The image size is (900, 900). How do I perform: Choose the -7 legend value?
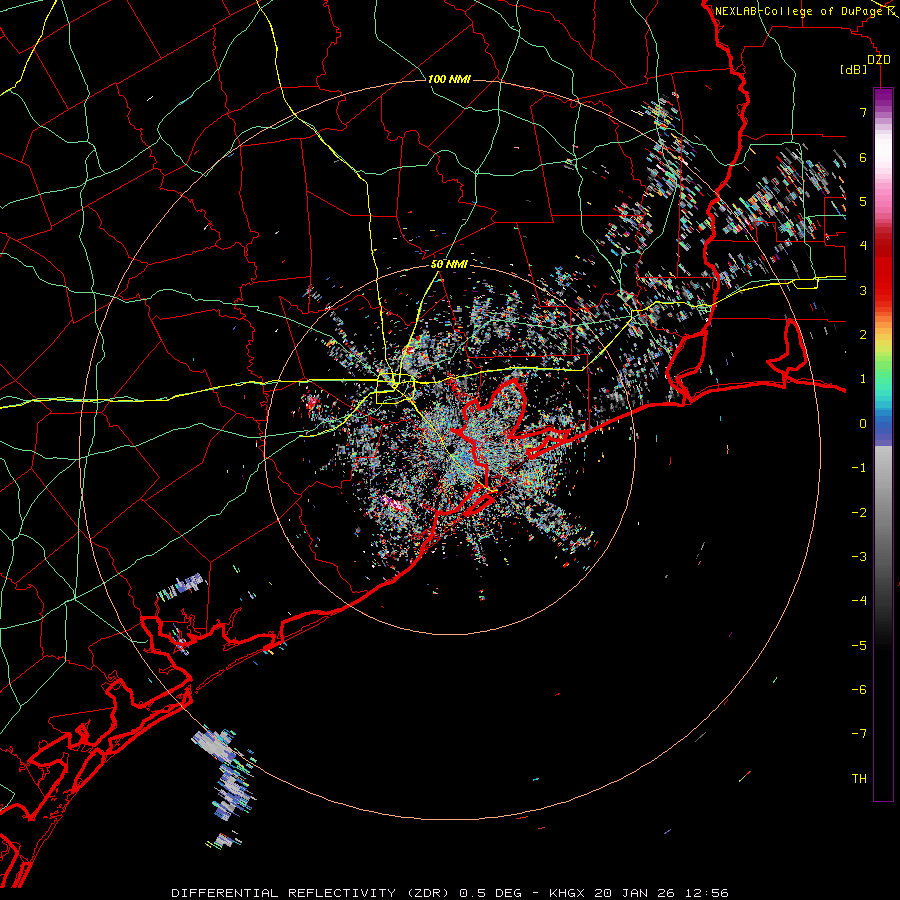click(x=859, y=734)
